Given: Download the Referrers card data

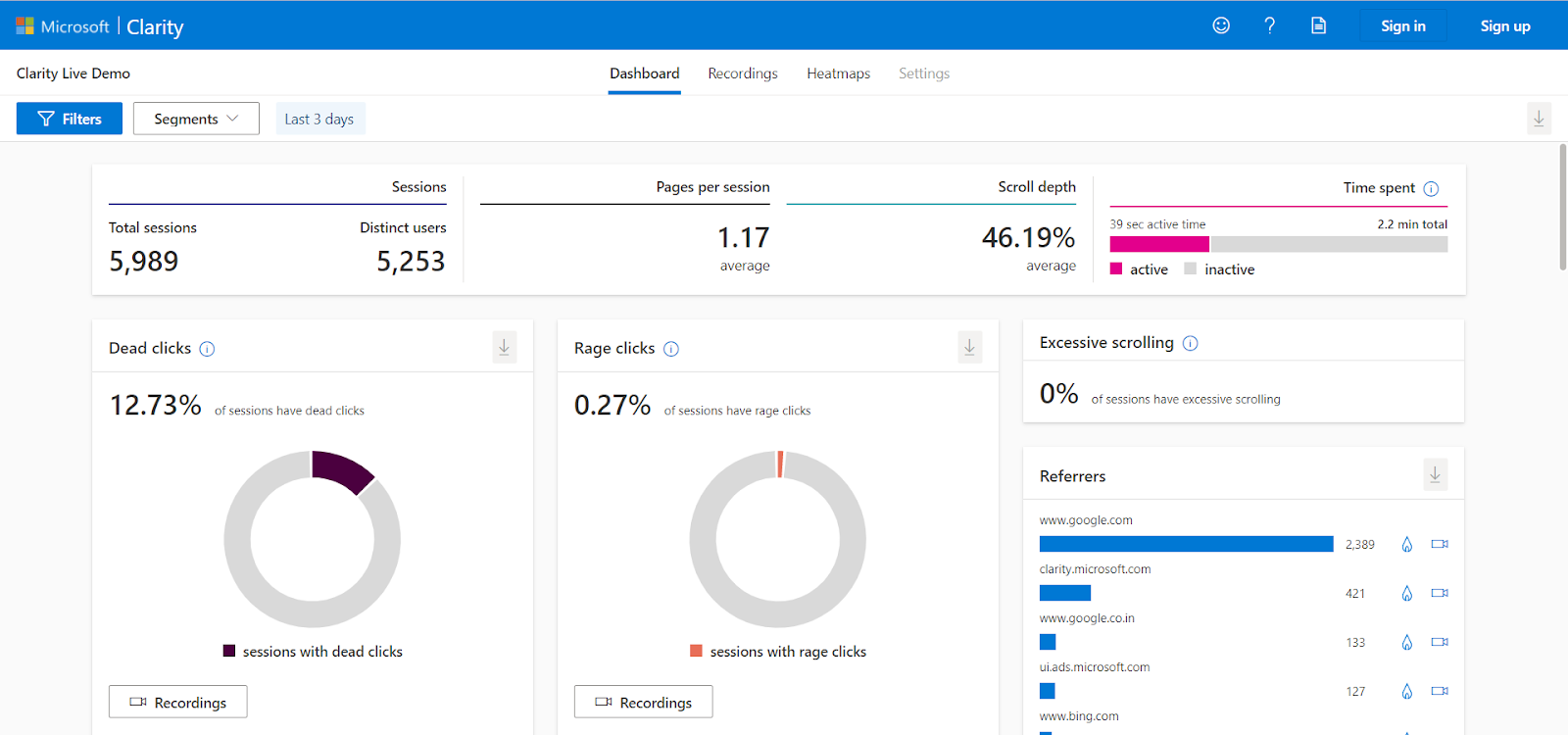Looking at the screenshot, I should click(1435, 475).
